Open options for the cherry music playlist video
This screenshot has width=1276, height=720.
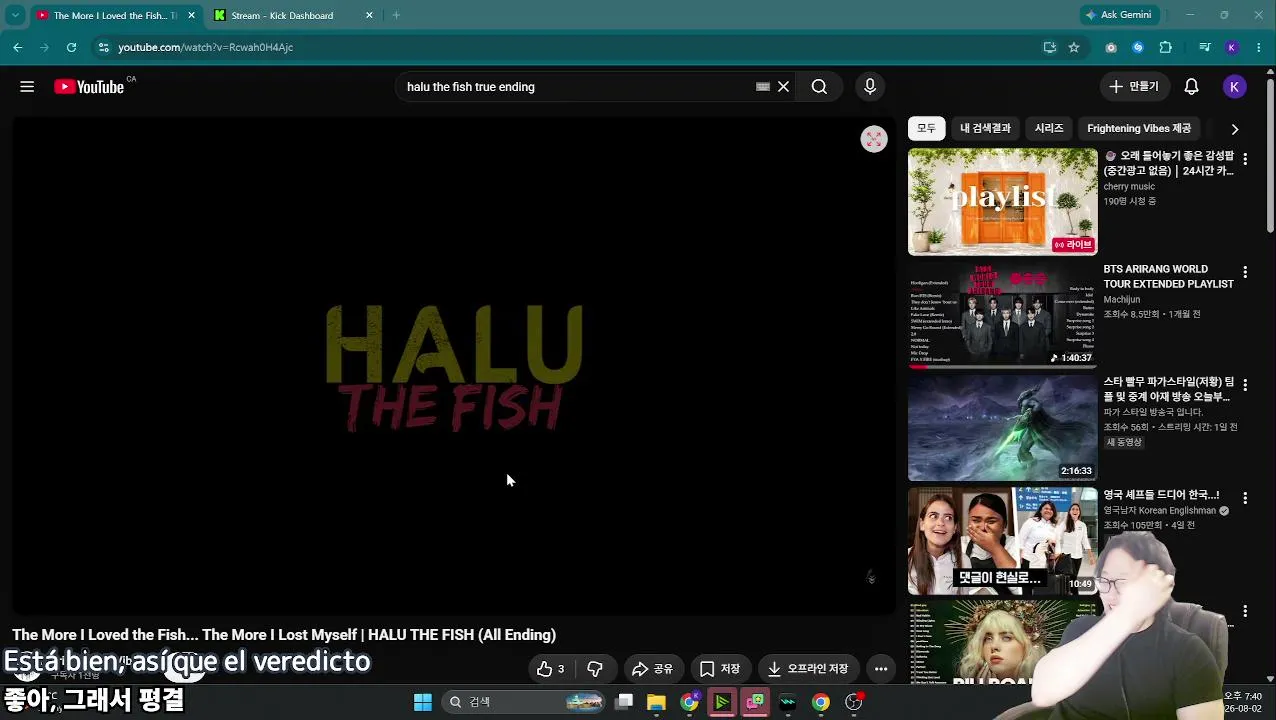coord(1245,159)
